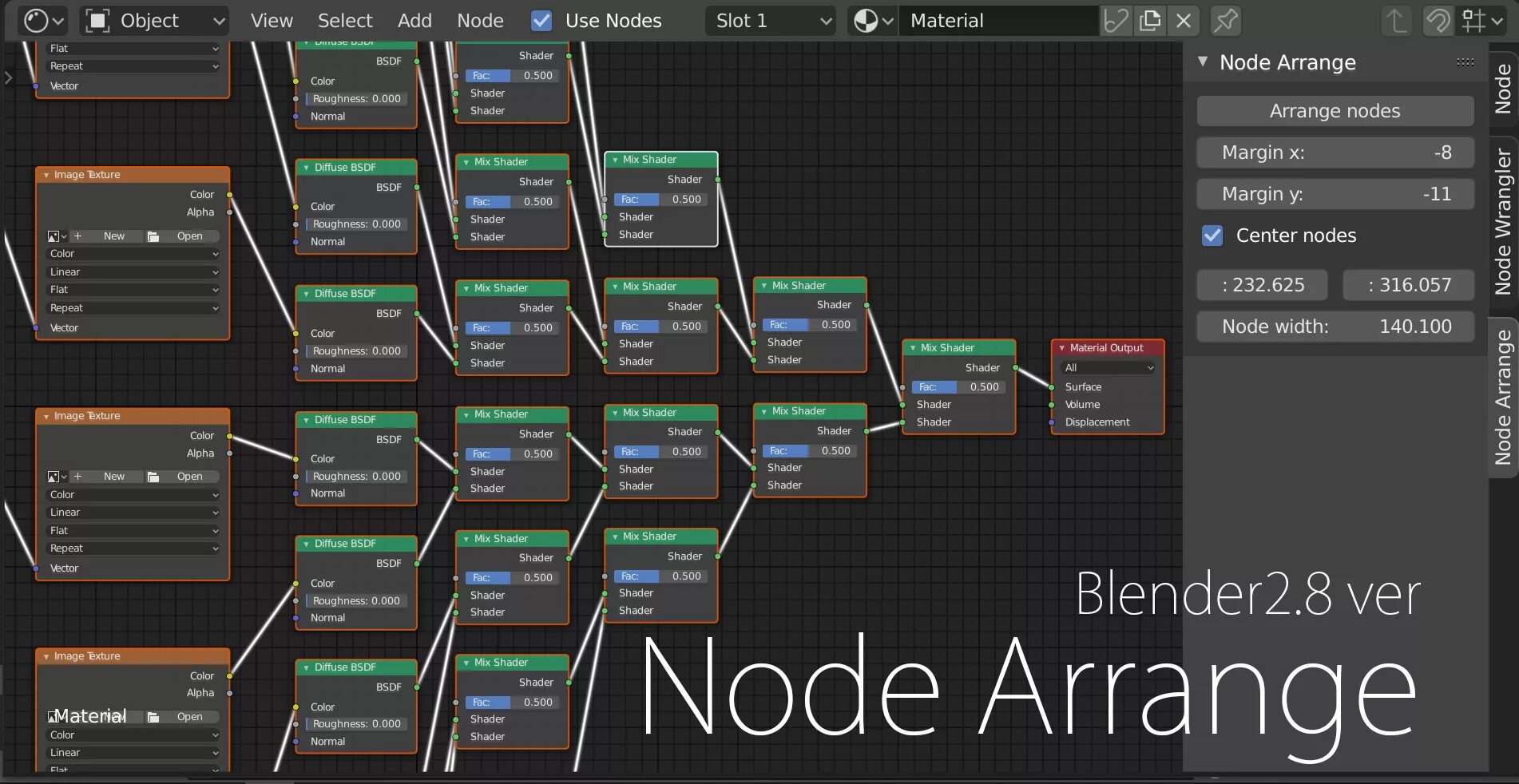
Task: Click the Margin x value field
Action: 1335,152
